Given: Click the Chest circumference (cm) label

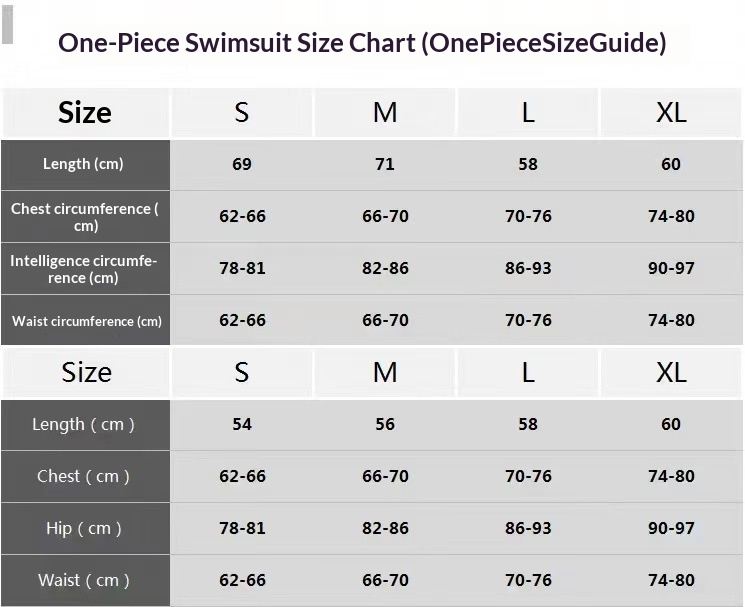Looking at the screenshot, I should pyautogui.click(x=85, y=216).
